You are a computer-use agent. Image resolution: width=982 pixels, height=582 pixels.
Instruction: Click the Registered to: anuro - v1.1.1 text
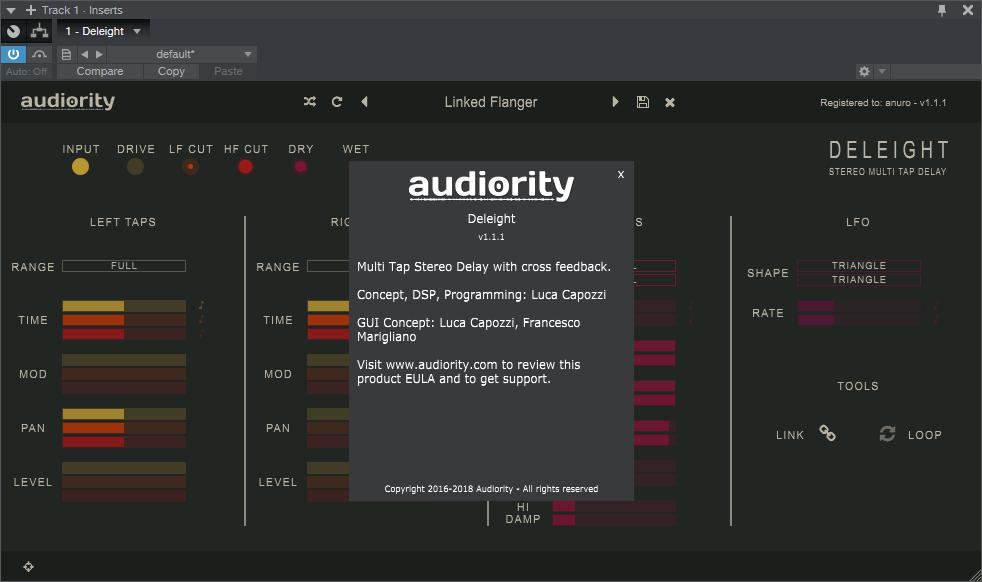[883, 103]
